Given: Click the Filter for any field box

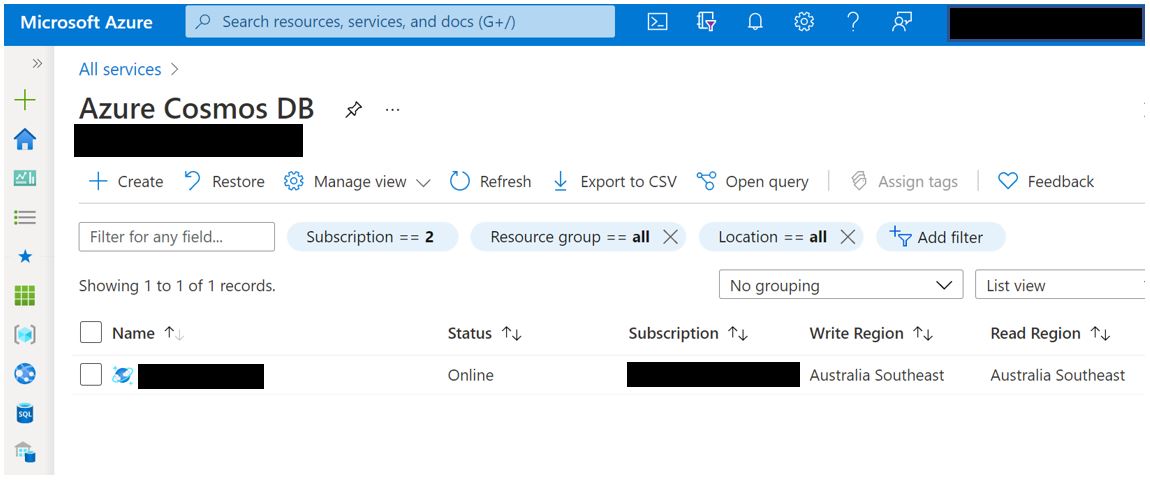Looking at the screenshot, I should 177,237.
